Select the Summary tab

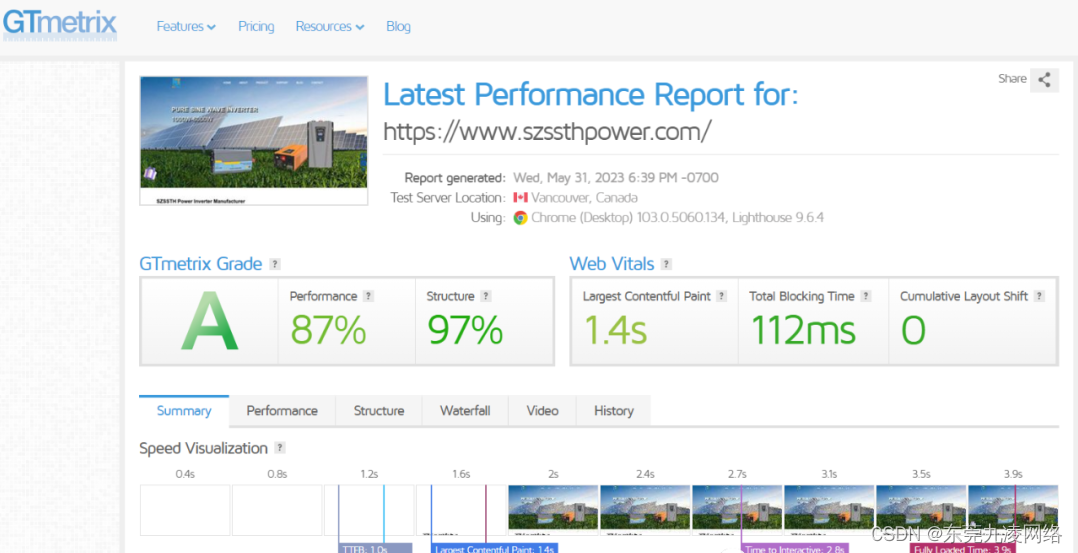tap(184, 411)
